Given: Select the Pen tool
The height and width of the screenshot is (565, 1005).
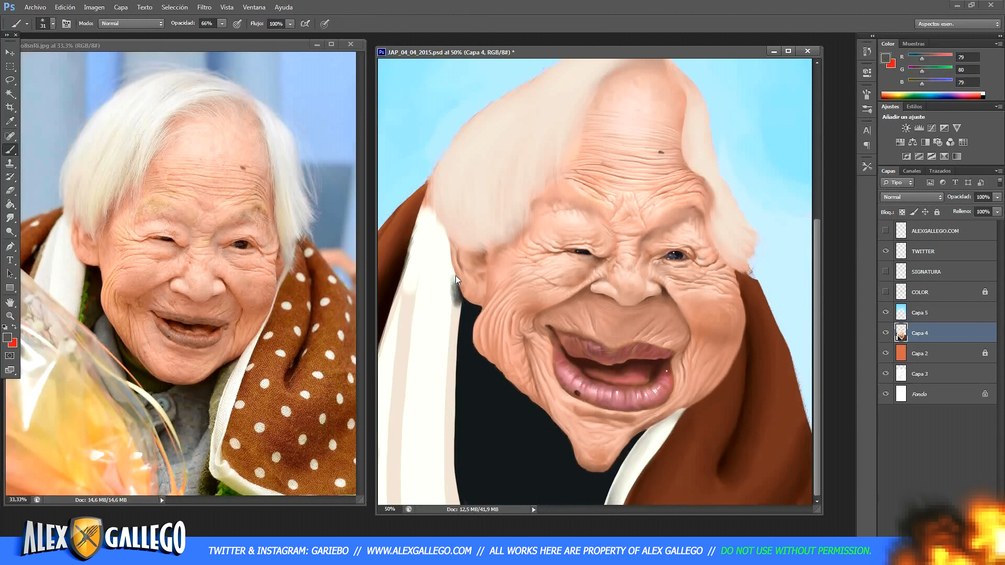Looking at the screenshot, I should [x=10, y=246].
